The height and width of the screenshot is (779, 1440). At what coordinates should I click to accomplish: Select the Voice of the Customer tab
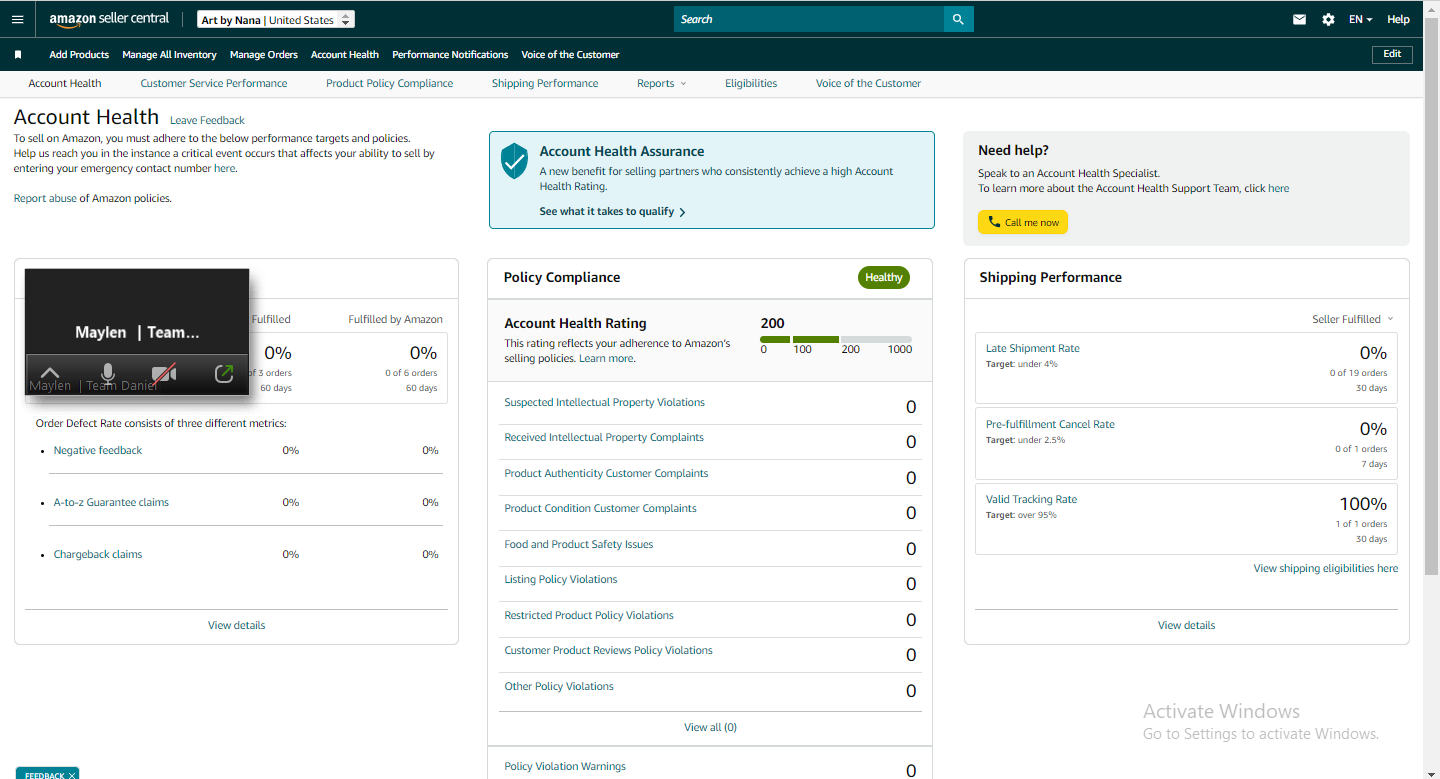[868, 83]
